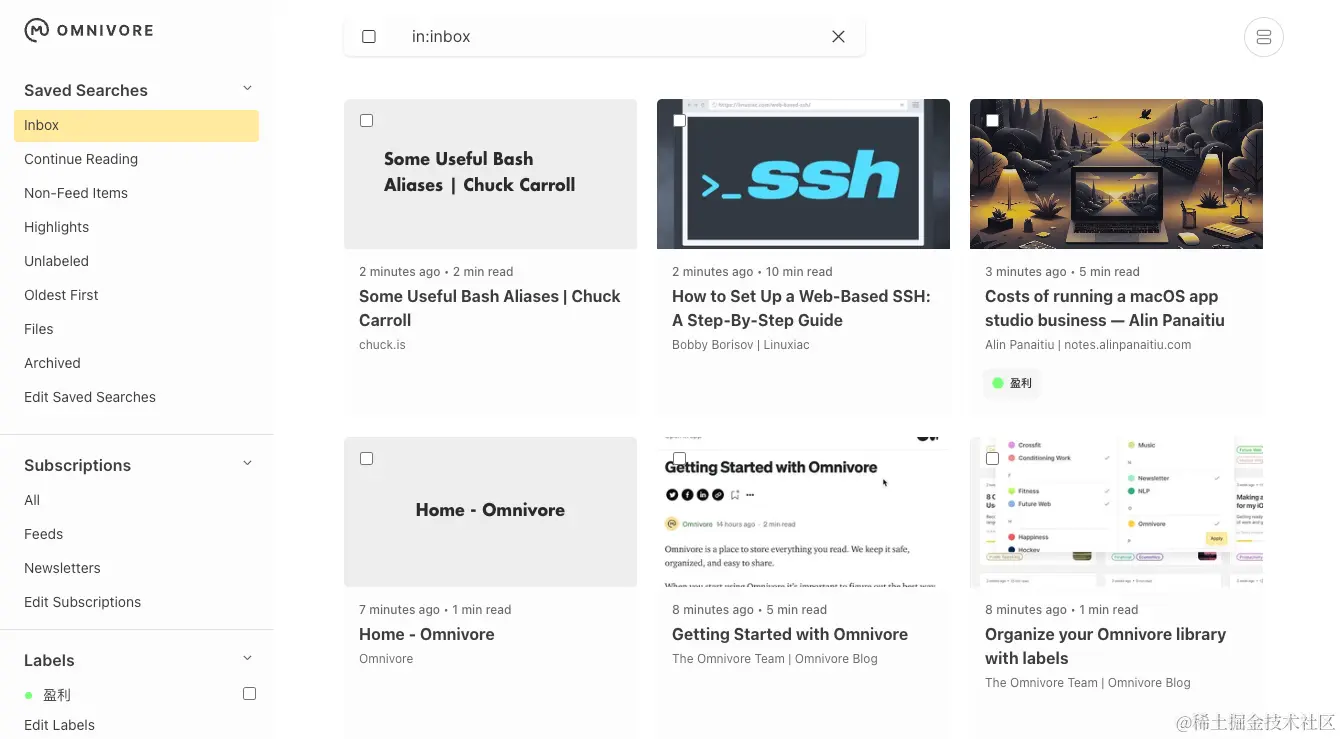This screenshot has width=1342, height=739.
Task: Open the SSH terminal thumbnail image
Action: coord(803,173)
